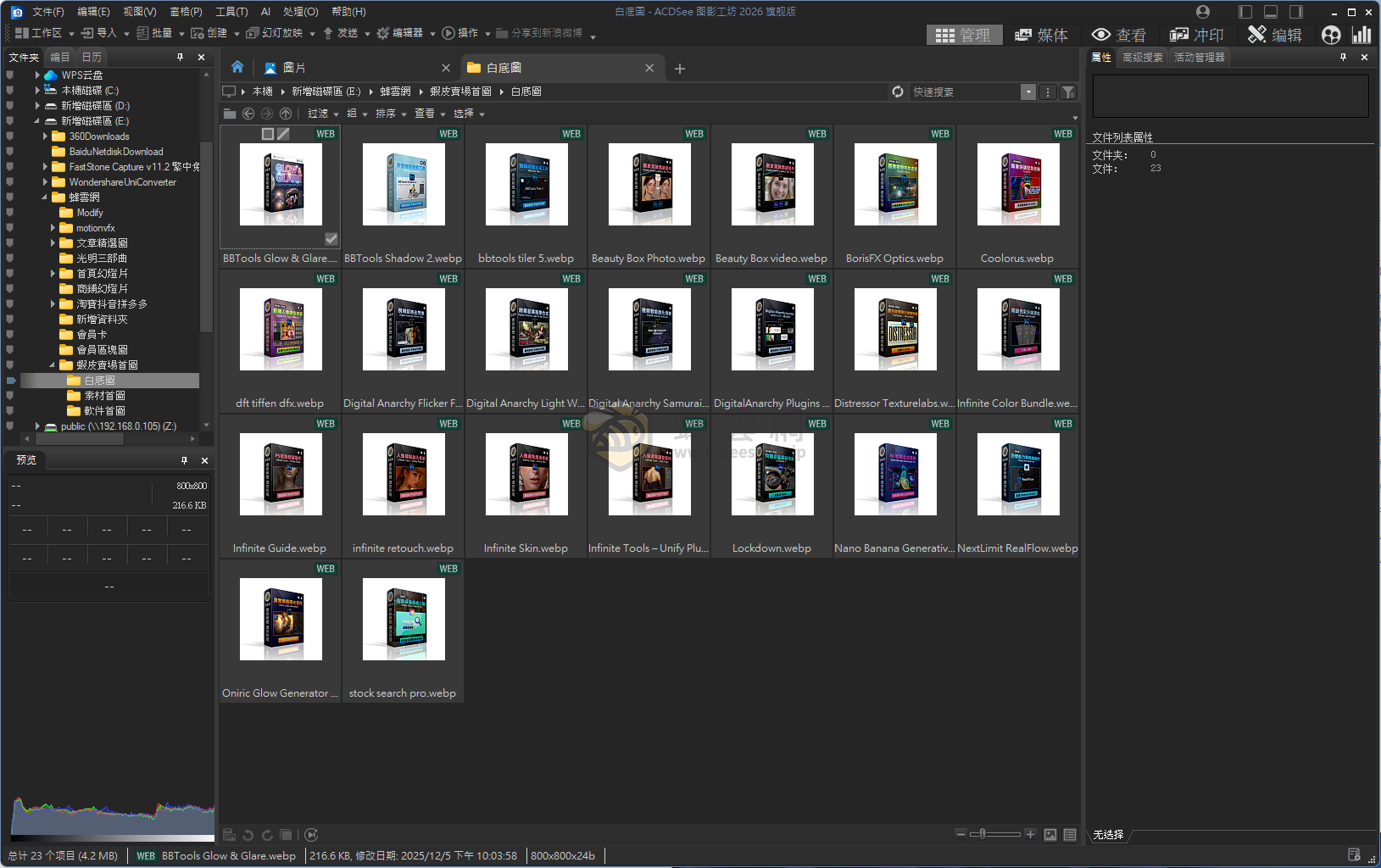Open the 文件(F) menu
Image resolution: width=1381 pixels, height=868 pixels.
click(x=48, y=12)
